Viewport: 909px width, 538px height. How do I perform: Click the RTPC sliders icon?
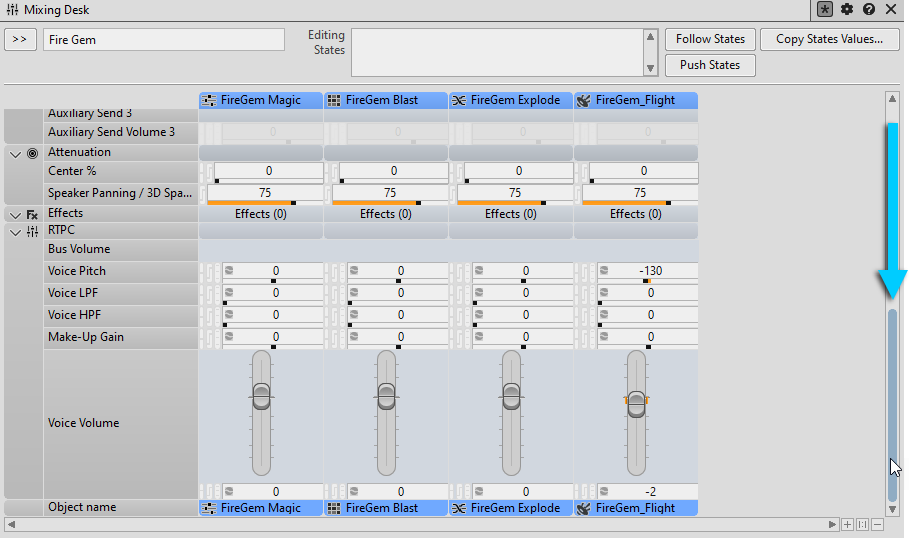32,231
